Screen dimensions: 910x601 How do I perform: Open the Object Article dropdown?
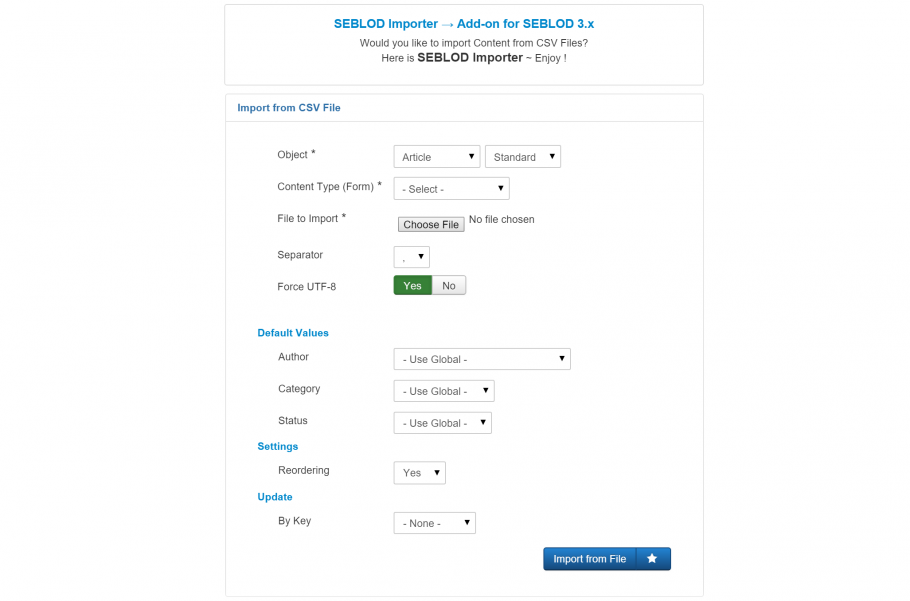(x=436, y=157)
